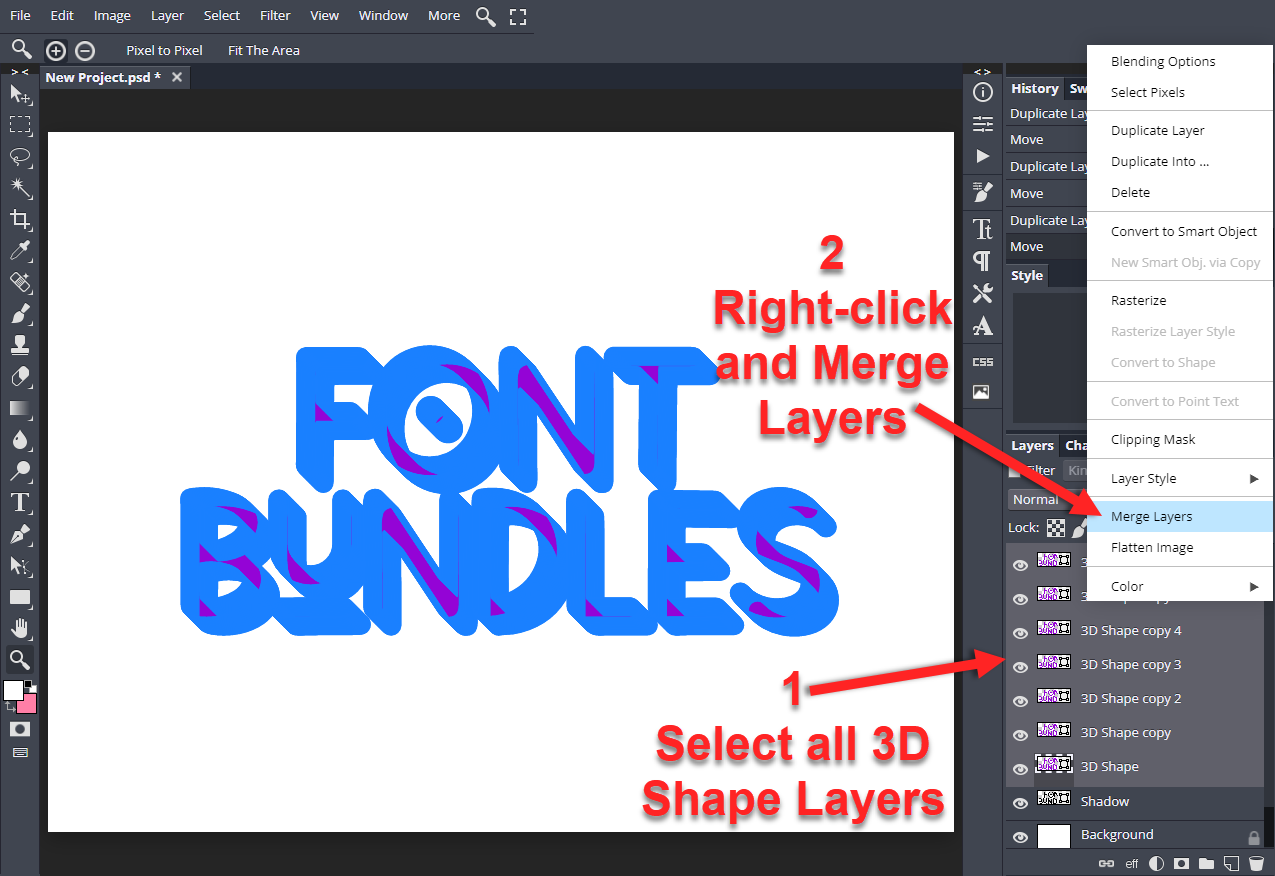Open the Info panel icon
Viewport: 1275px width, 876px height.
(983, 92)
